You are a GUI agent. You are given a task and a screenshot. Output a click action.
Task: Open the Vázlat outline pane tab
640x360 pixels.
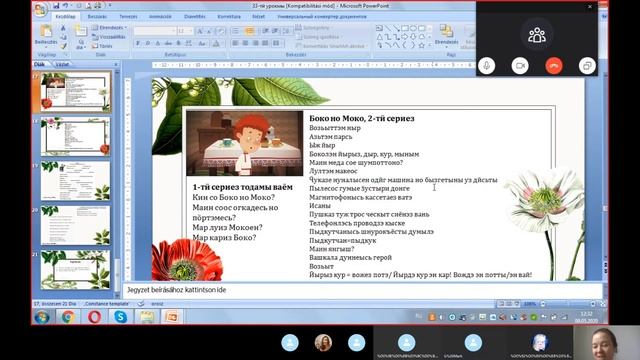[x=62, y=64]
